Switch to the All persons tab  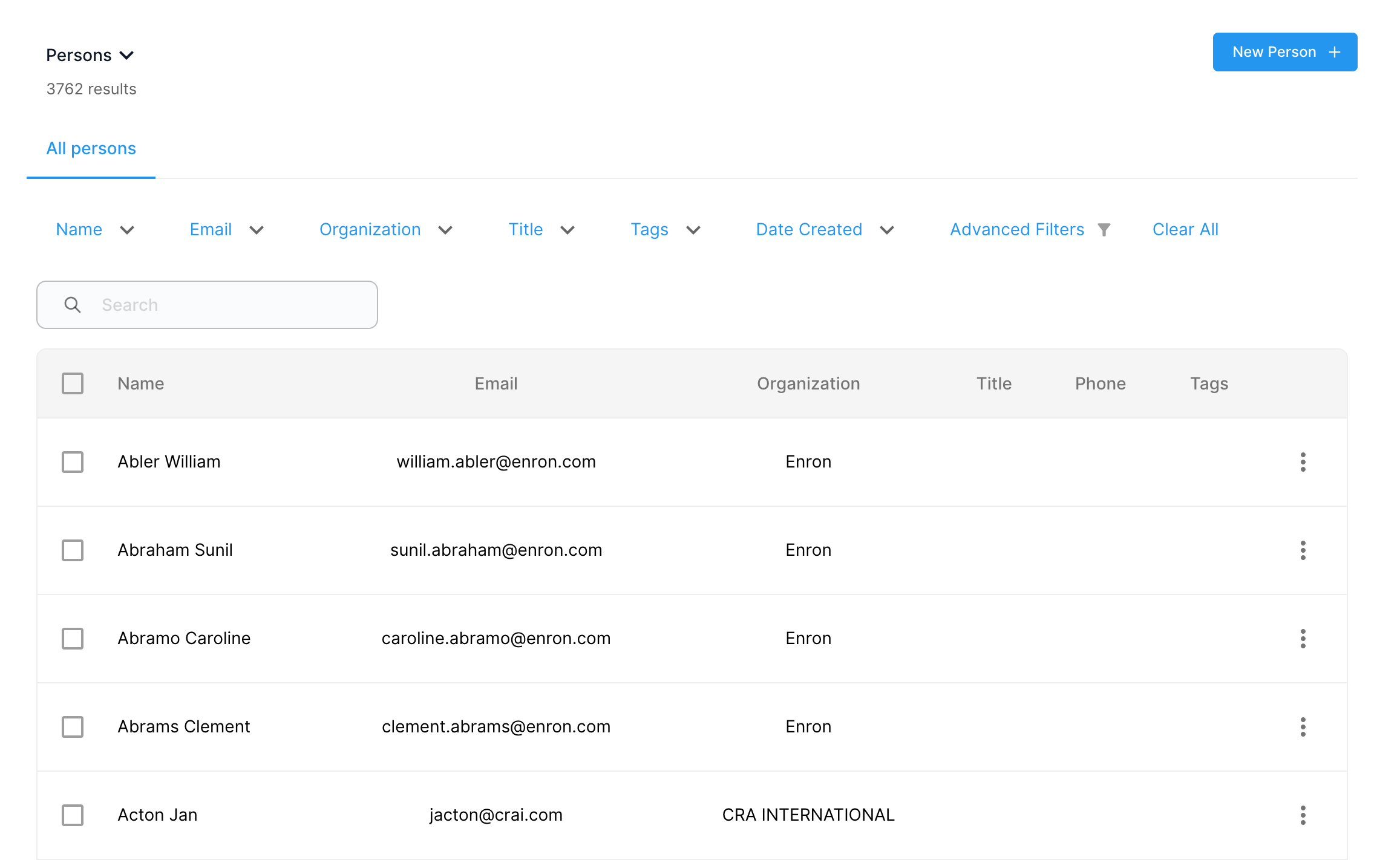91,149
